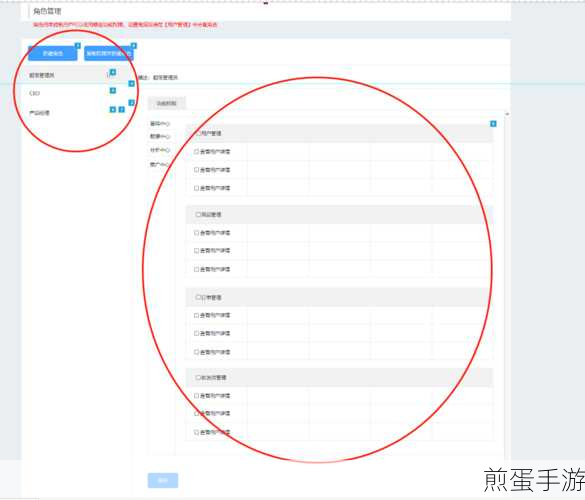Select the fourth 中心 item in side menu
The width and height of the screenshot is (585, 500).
[x=160, y=164]
